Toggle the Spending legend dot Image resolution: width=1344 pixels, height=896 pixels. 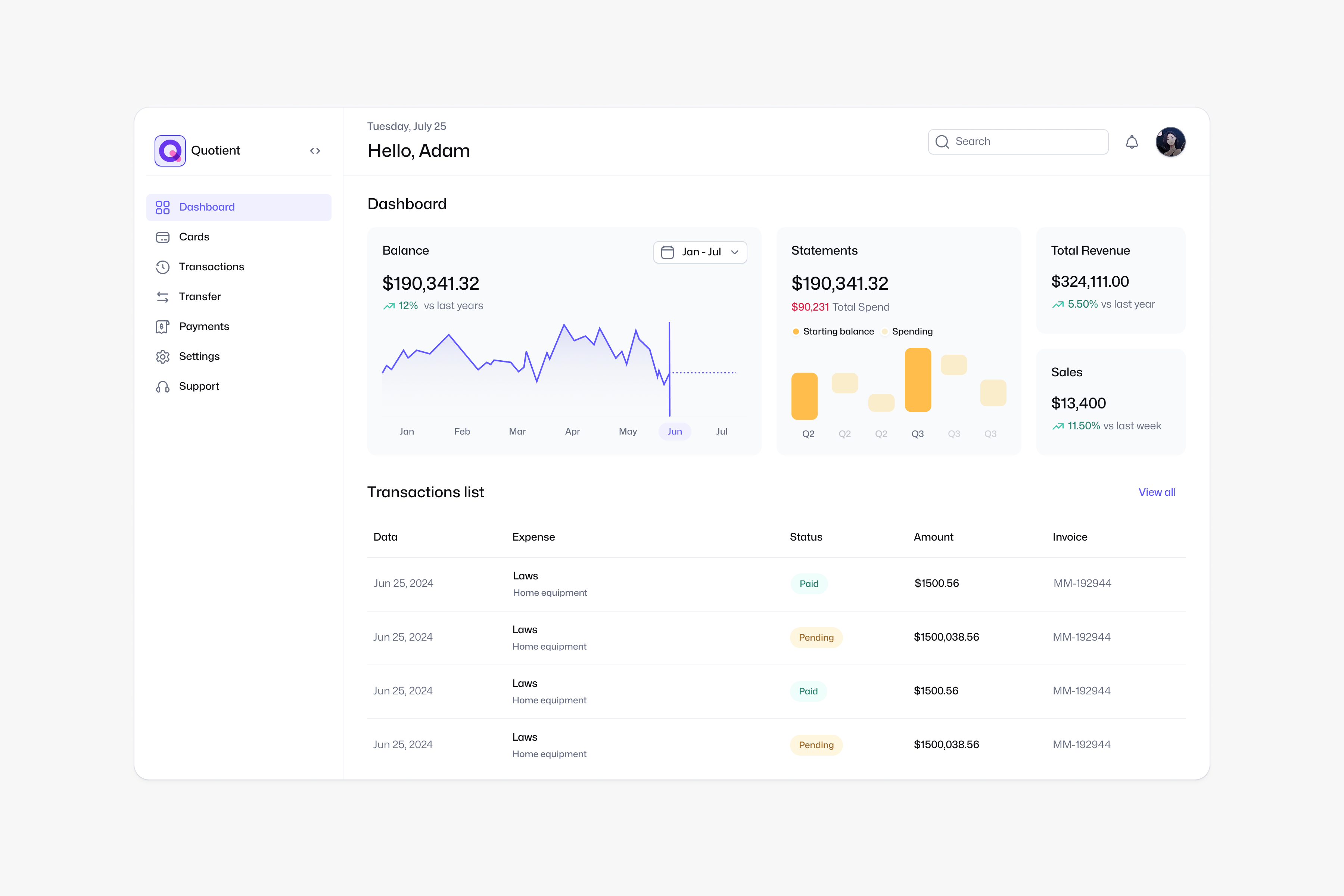pos(884,332)
